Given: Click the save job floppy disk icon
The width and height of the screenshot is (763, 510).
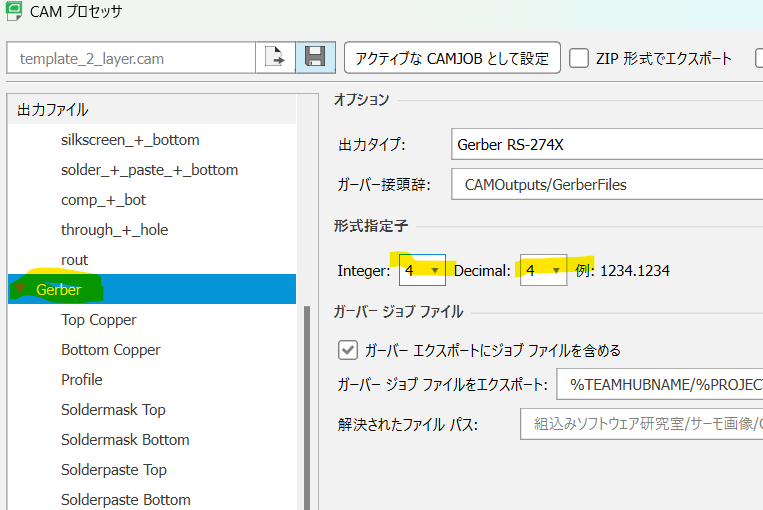Looking at the screenshot, I should (x=314, y=58).
